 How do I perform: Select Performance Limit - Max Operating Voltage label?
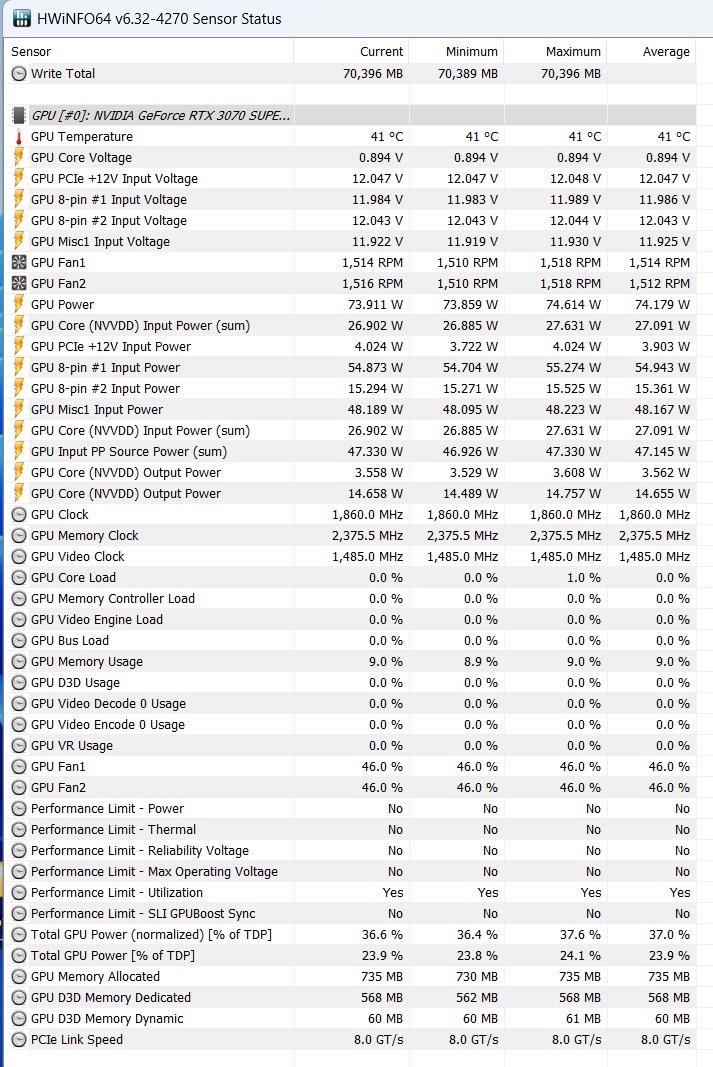(x=154, y=872)
